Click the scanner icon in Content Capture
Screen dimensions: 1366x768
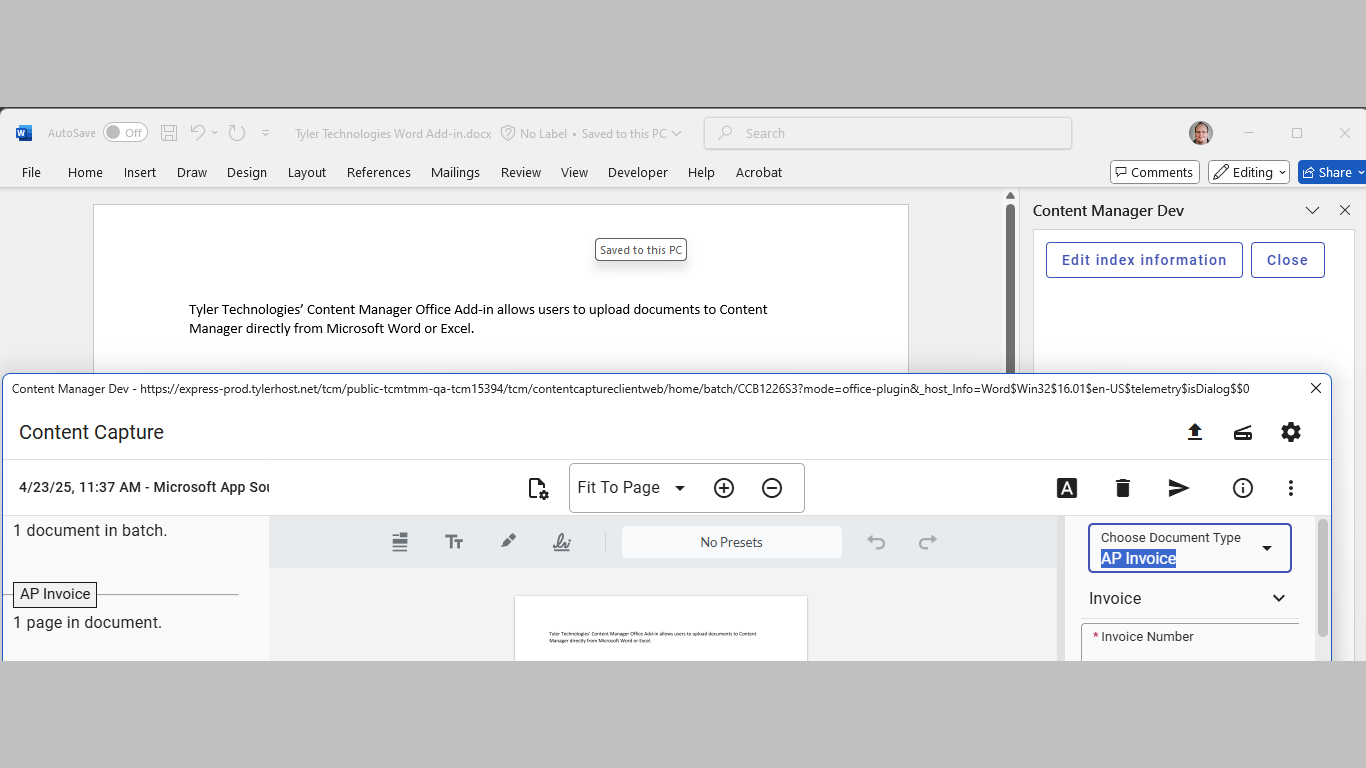tap(1243, 432)
